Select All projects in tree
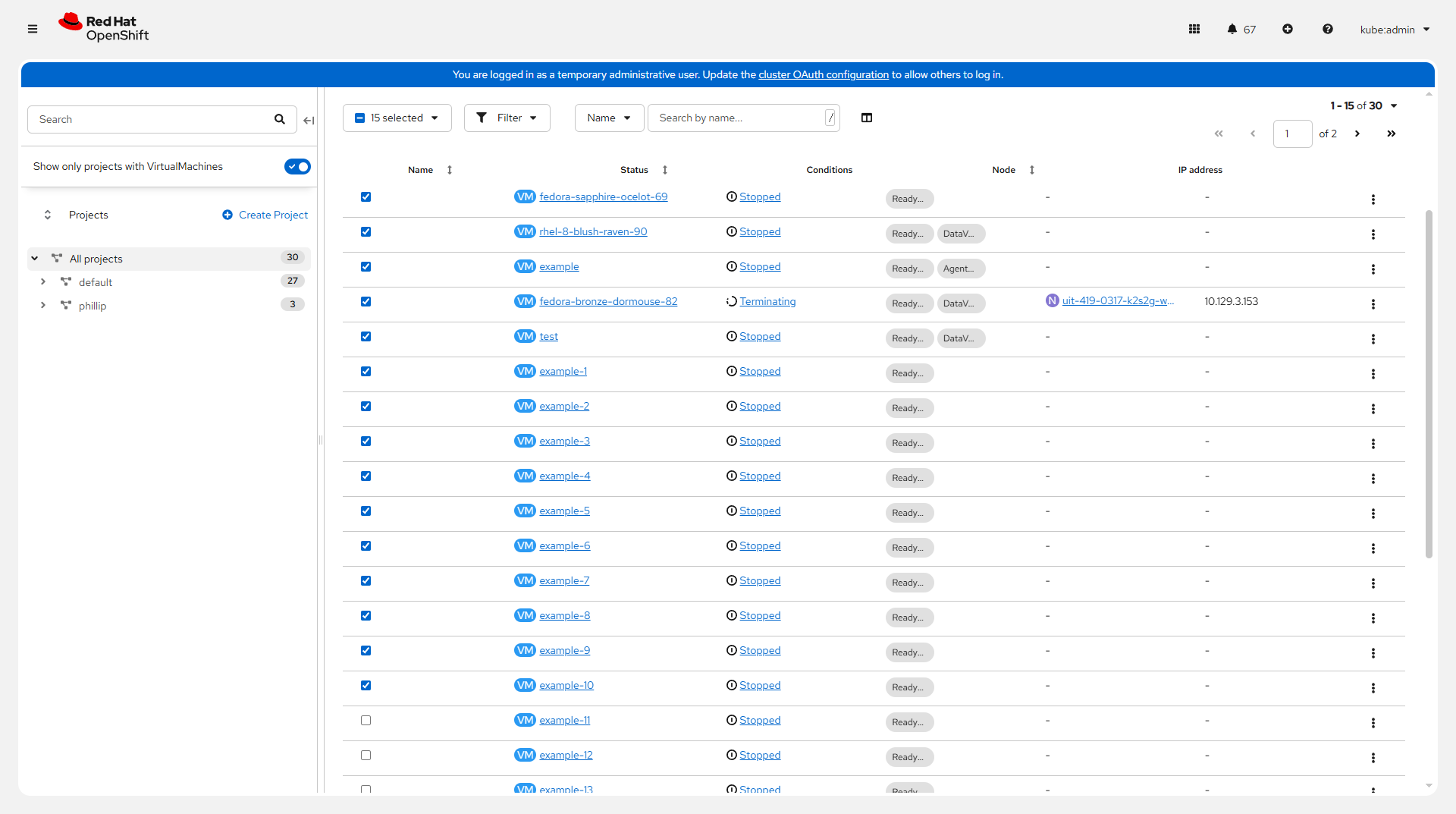The image size is (1456, 814). [96, 259]
